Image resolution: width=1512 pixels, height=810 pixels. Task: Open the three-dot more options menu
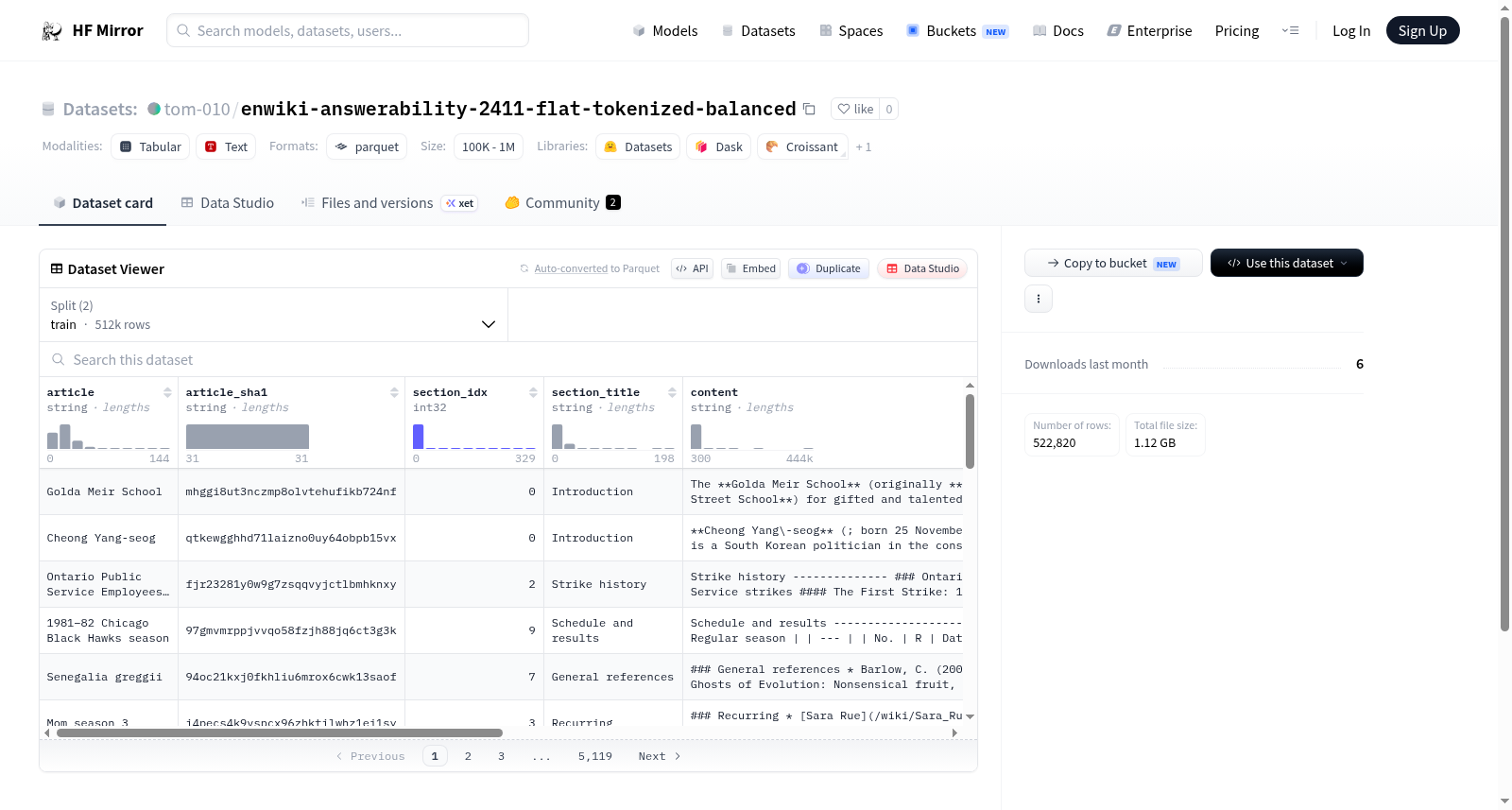coord(1039,299)
